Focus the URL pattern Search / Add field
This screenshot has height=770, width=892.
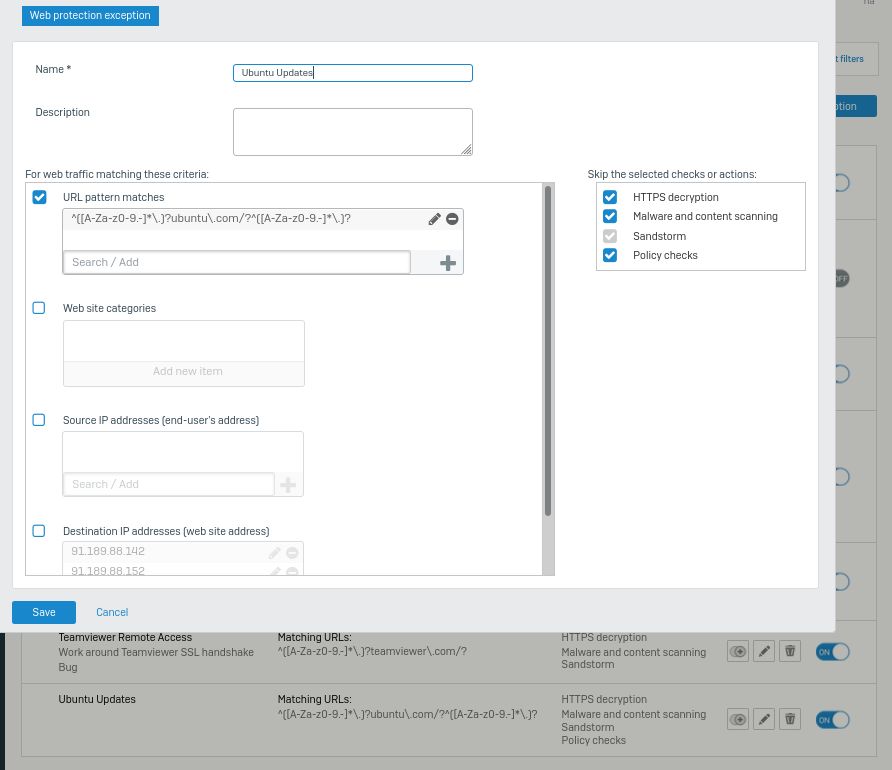tap(237, 262)
